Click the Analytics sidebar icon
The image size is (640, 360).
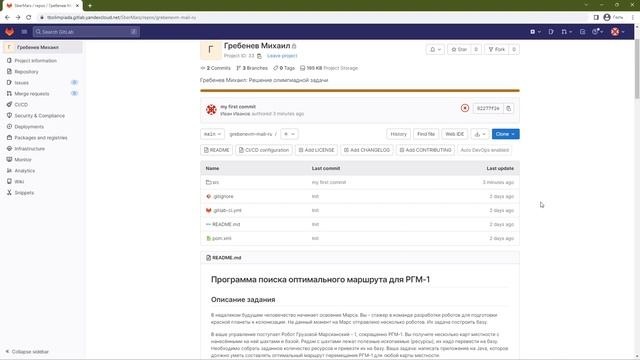tap(9, 171)
